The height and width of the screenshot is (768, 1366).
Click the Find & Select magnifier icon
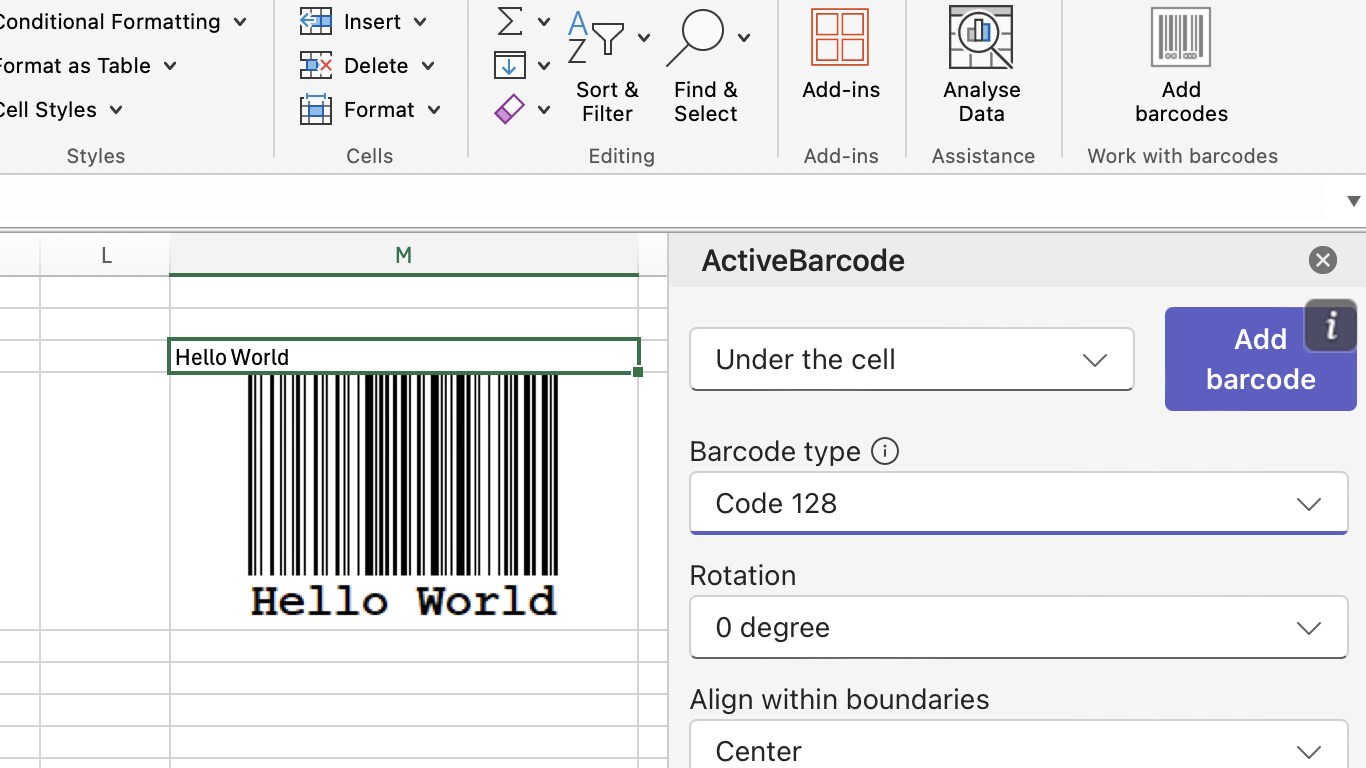[x=696, y=38]
